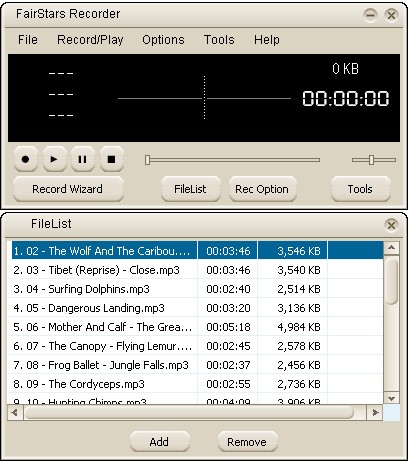This screenshot has height=461, width=408.
Task: Open the File menu
Action: 28,40
